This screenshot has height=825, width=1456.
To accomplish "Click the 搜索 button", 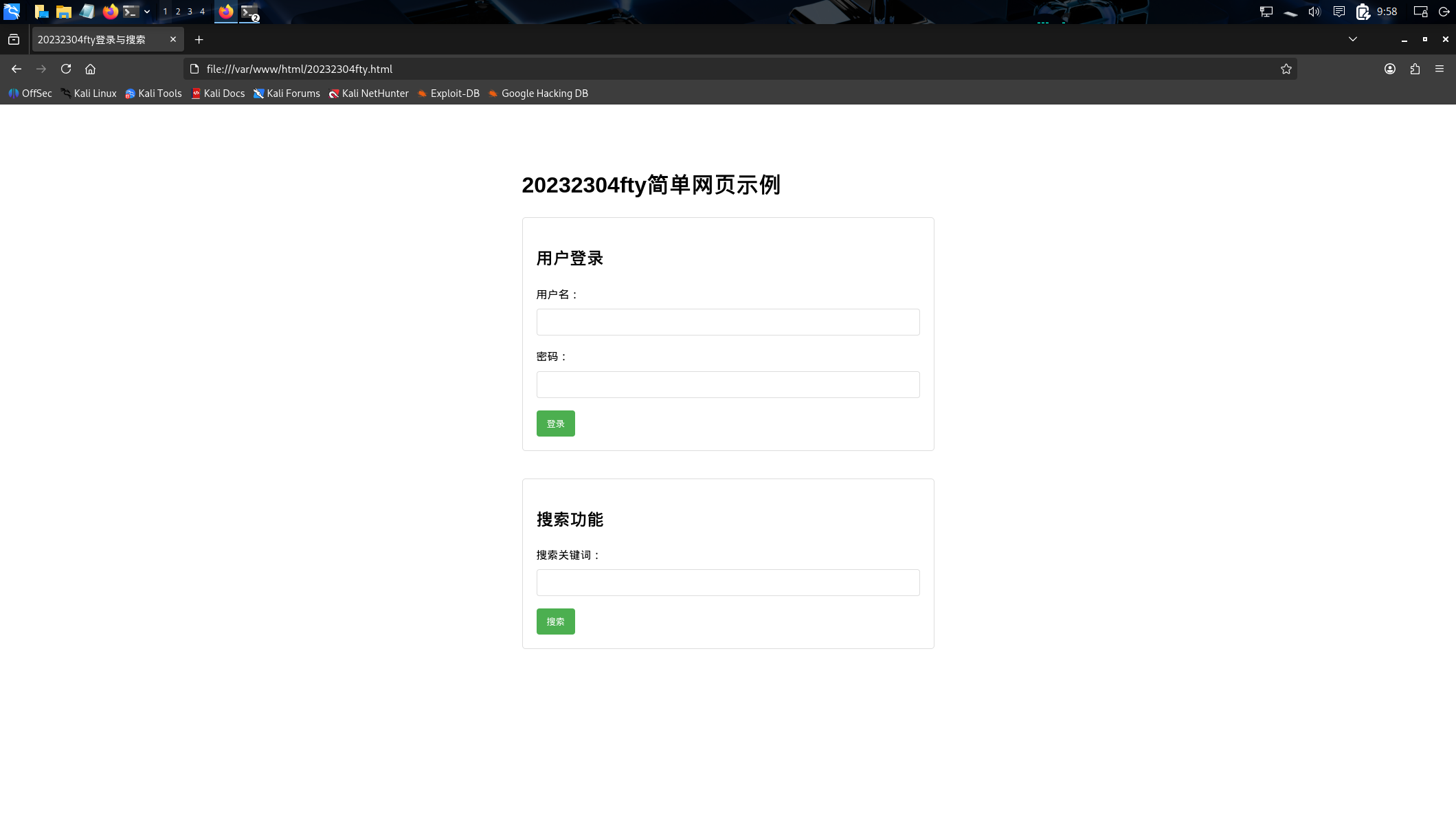I will pyautogui.click(x=555, y=621).
